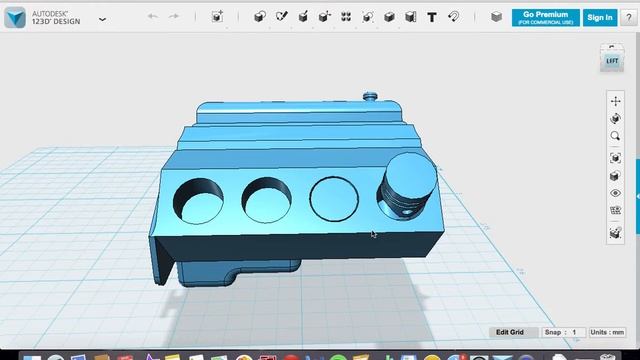
Task: Open the screenshot/export view icon
Action: click(x=616, y=233)
